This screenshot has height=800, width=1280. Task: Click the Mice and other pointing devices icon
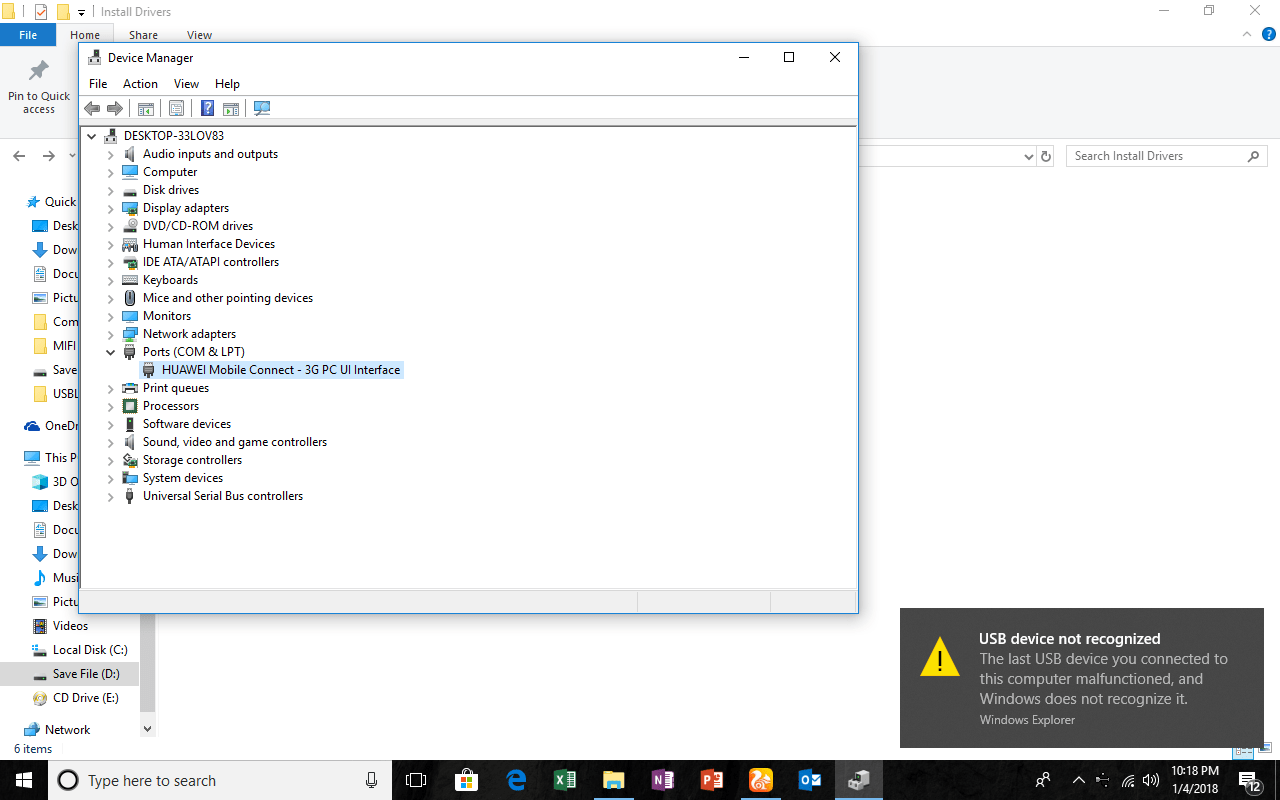click(130, 298)
